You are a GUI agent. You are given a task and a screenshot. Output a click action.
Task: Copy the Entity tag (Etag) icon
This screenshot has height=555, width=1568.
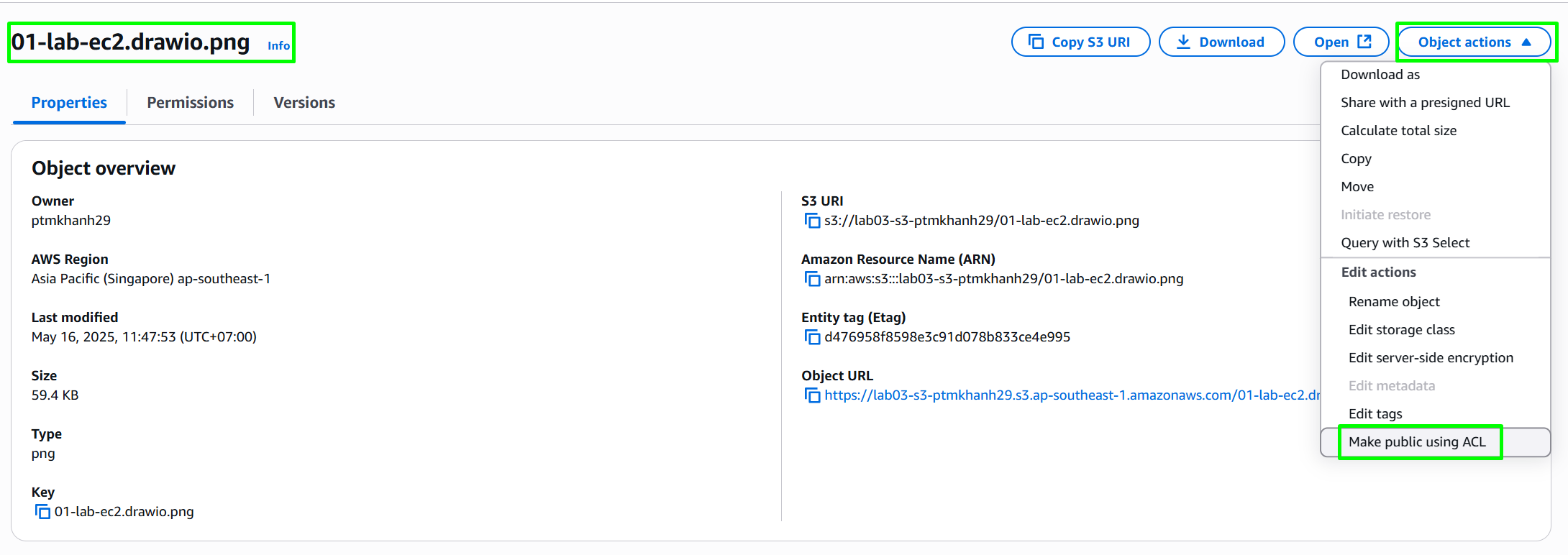pos(812,337)
